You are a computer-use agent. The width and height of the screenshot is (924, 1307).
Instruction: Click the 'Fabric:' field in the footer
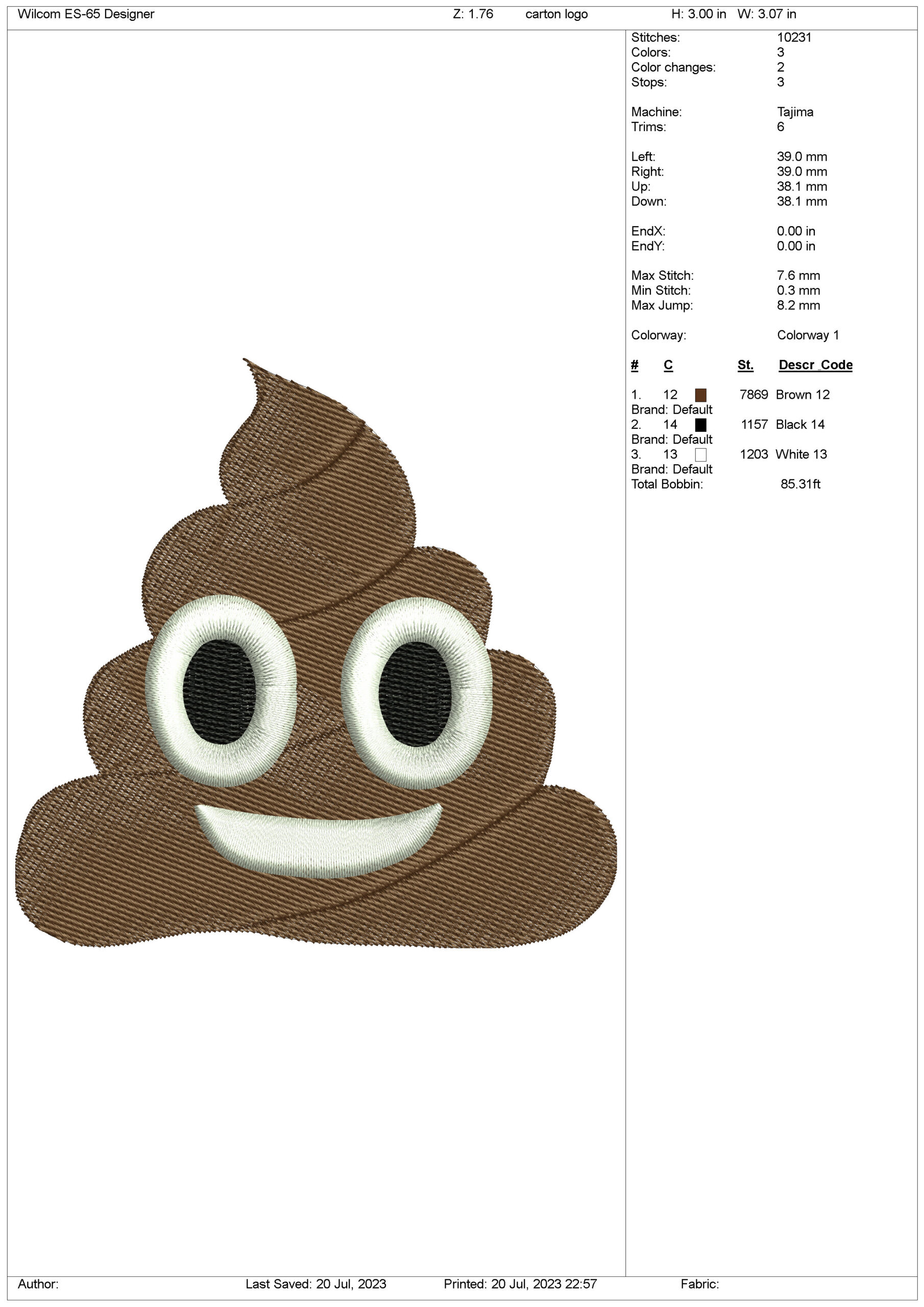pyautogui.click(x=699, y=1284)
